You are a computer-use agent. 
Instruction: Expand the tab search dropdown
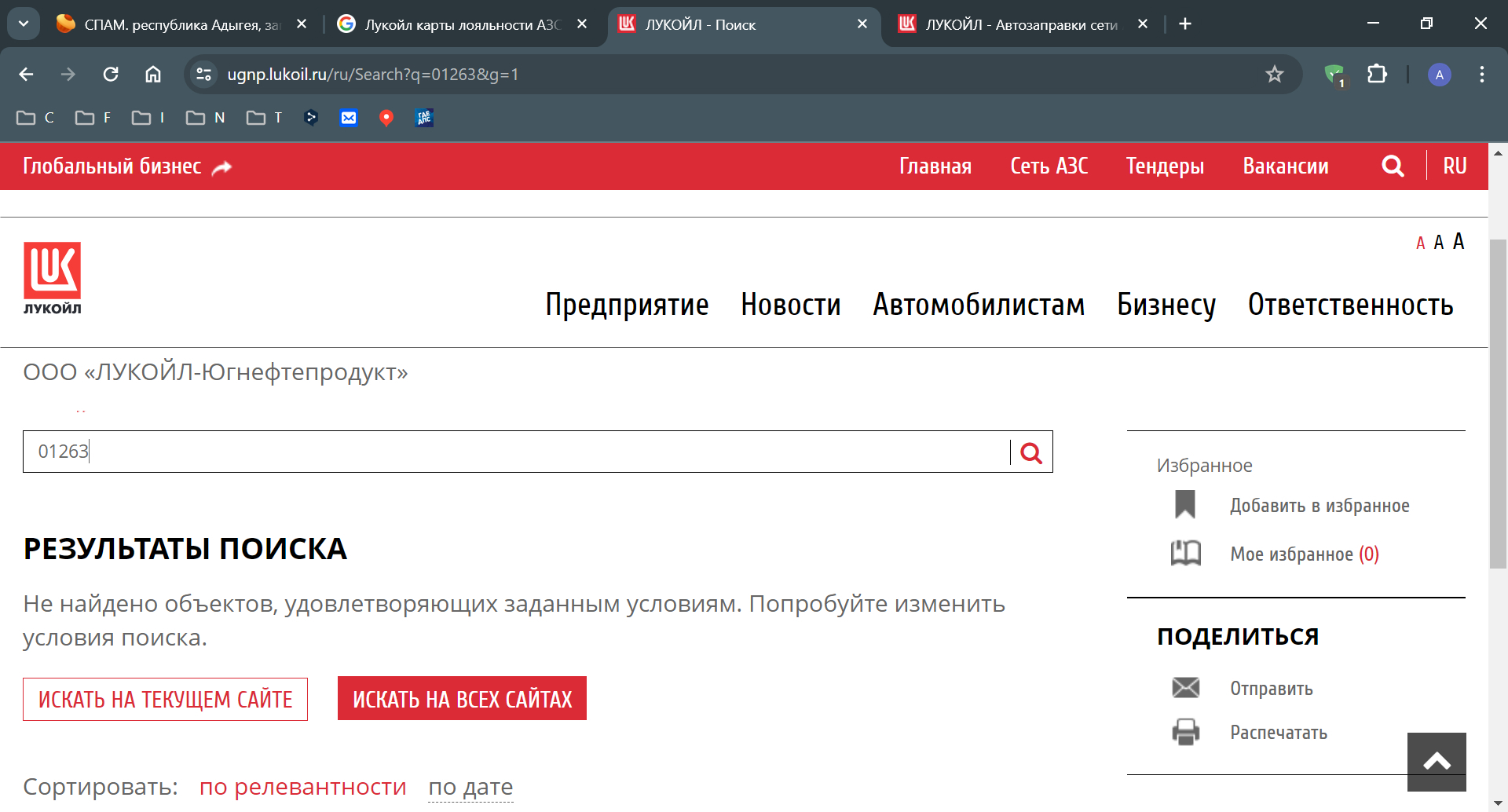click(x=24, y=24)
